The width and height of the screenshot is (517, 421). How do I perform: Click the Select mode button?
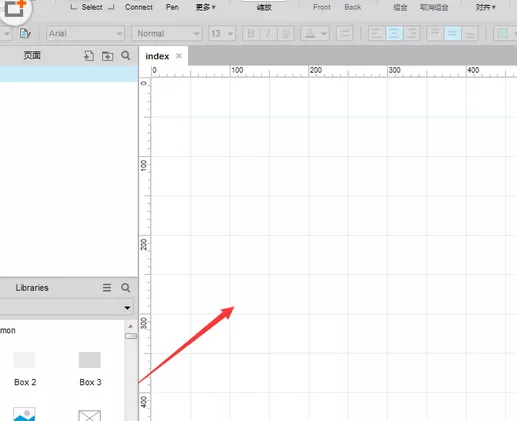pos(92,7)
